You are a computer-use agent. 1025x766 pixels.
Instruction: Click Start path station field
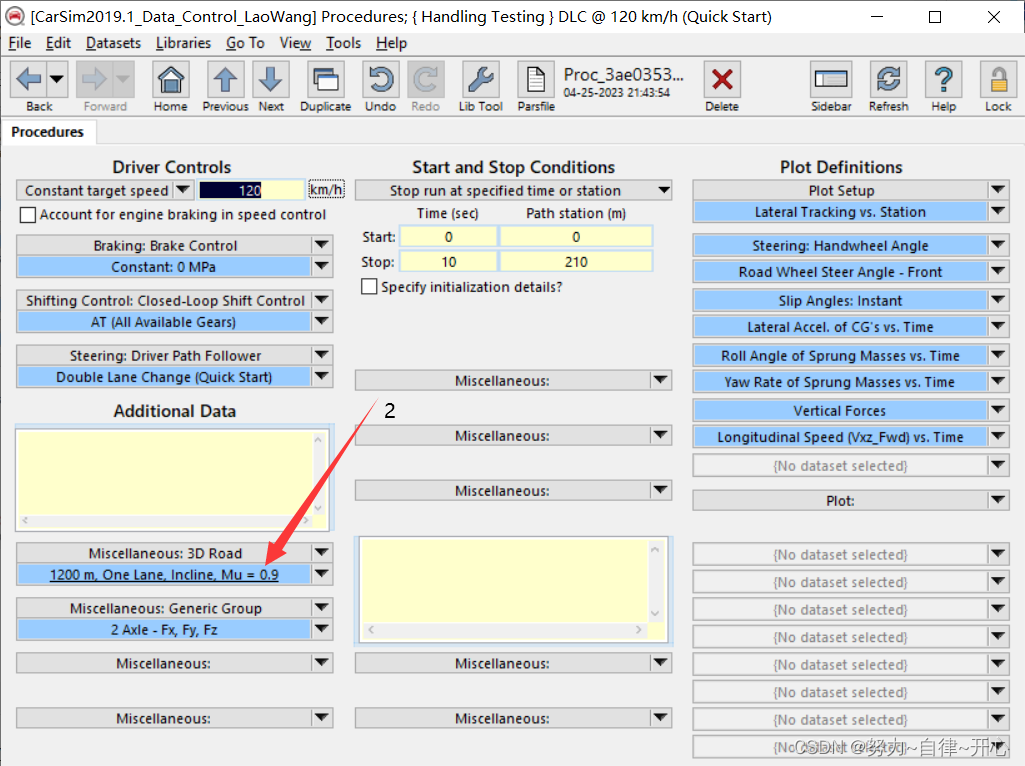pos(576,237)
